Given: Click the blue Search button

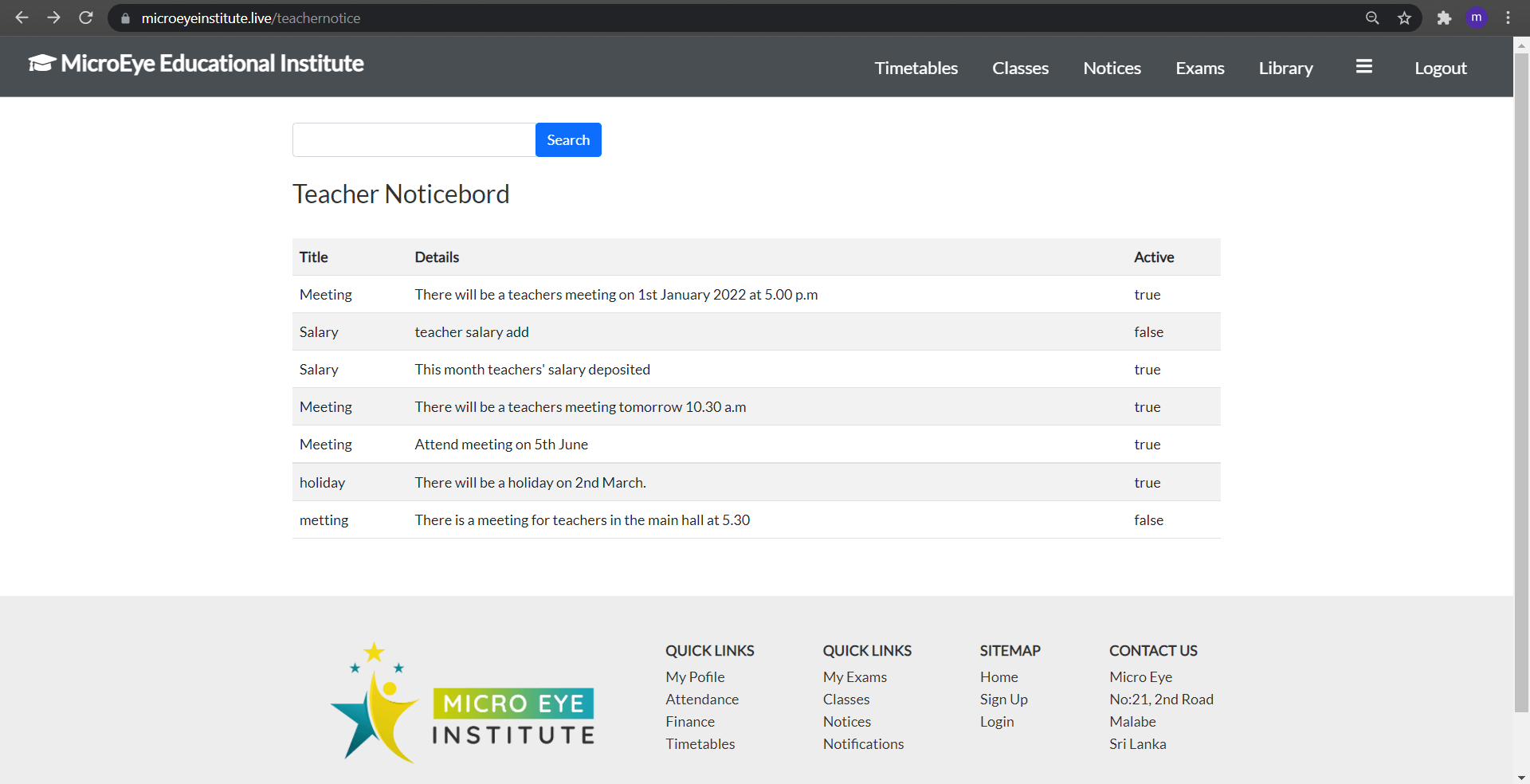Looking at the screenshot, I should pyautogui.click(x=568, y=140).
